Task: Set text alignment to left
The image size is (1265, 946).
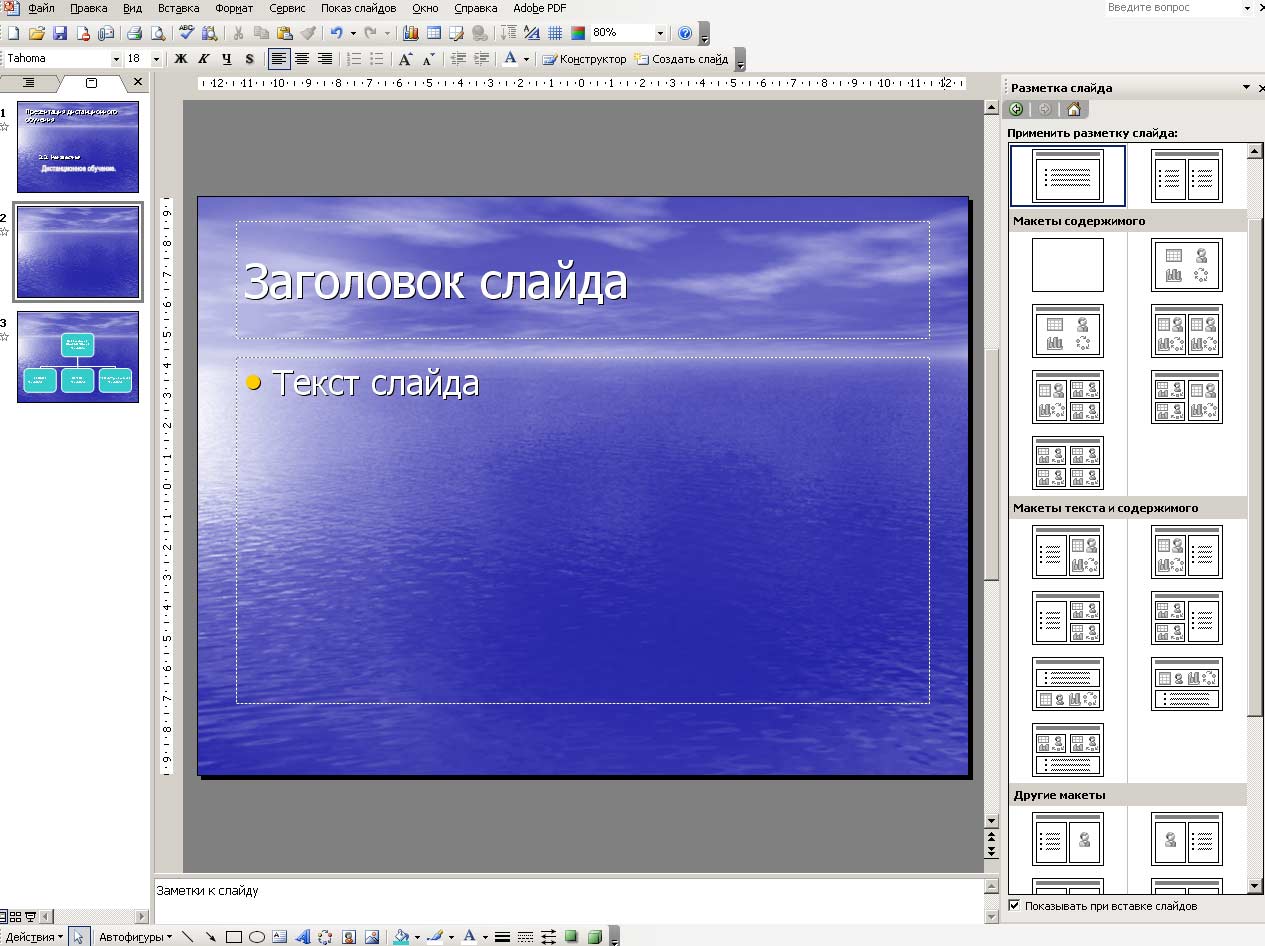Action: click(x=278, y=59)
